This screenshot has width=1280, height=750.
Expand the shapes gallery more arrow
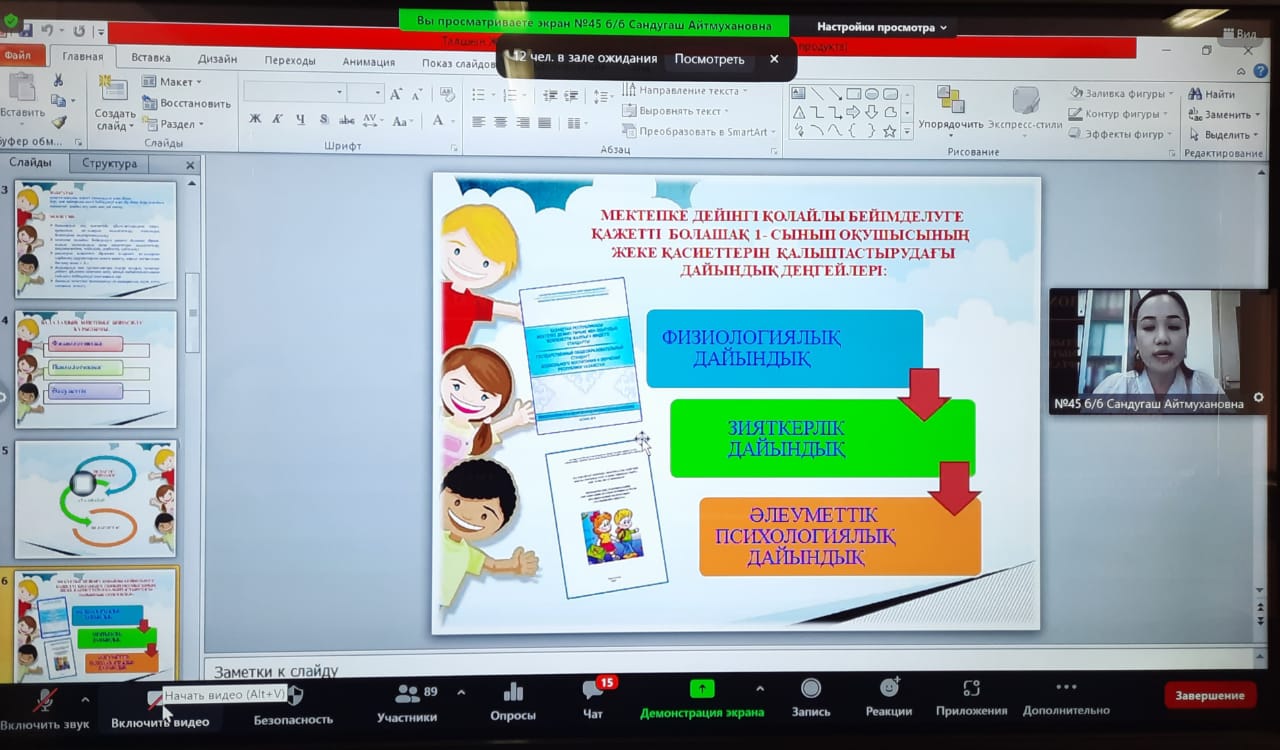[907, 131]
